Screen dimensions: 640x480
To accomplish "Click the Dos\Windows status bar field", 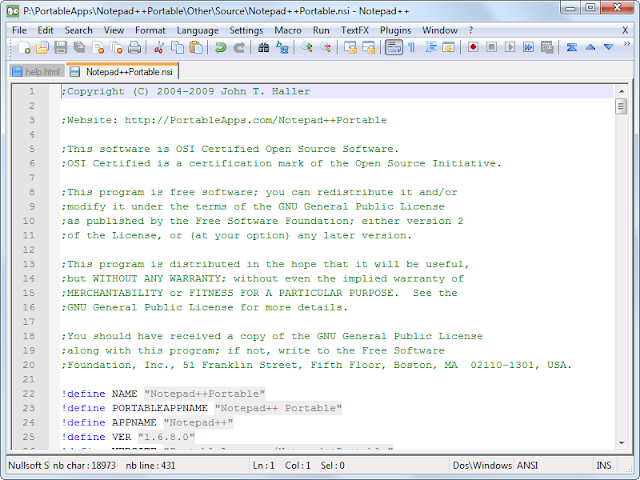I will tap(482, 465).
